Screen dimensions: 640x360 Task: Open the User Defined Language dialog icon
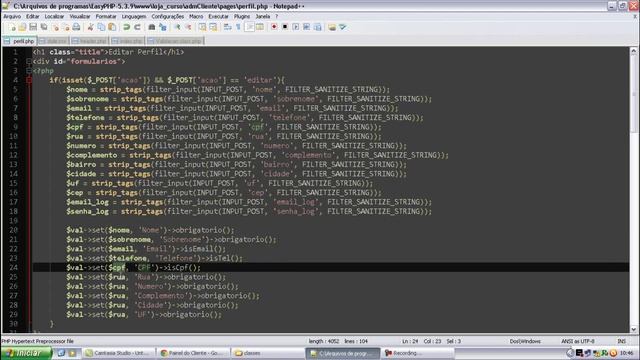tap(260, 27)
